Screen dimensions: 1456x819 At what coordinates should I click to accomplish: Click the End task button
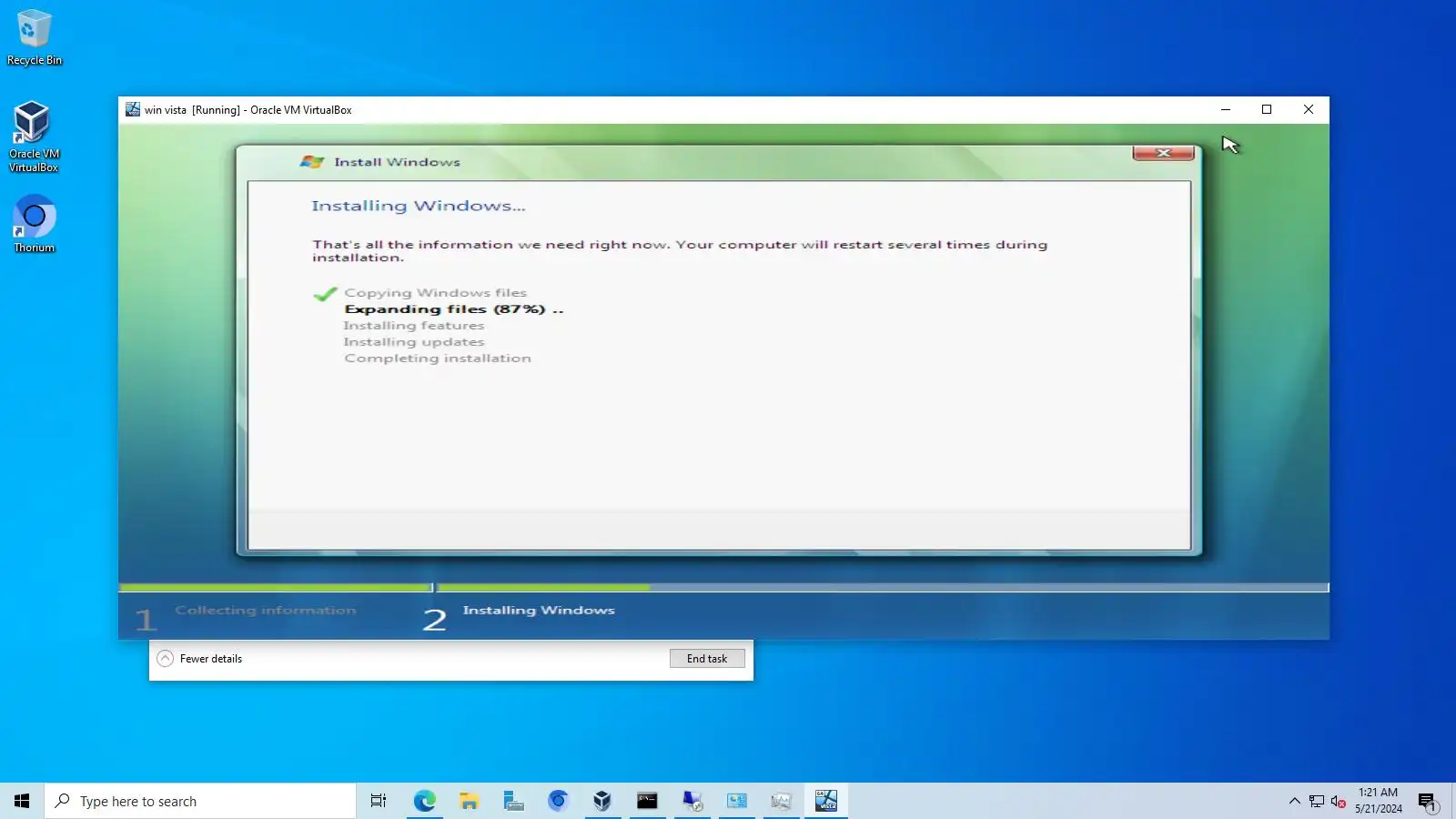coord(707,659)
